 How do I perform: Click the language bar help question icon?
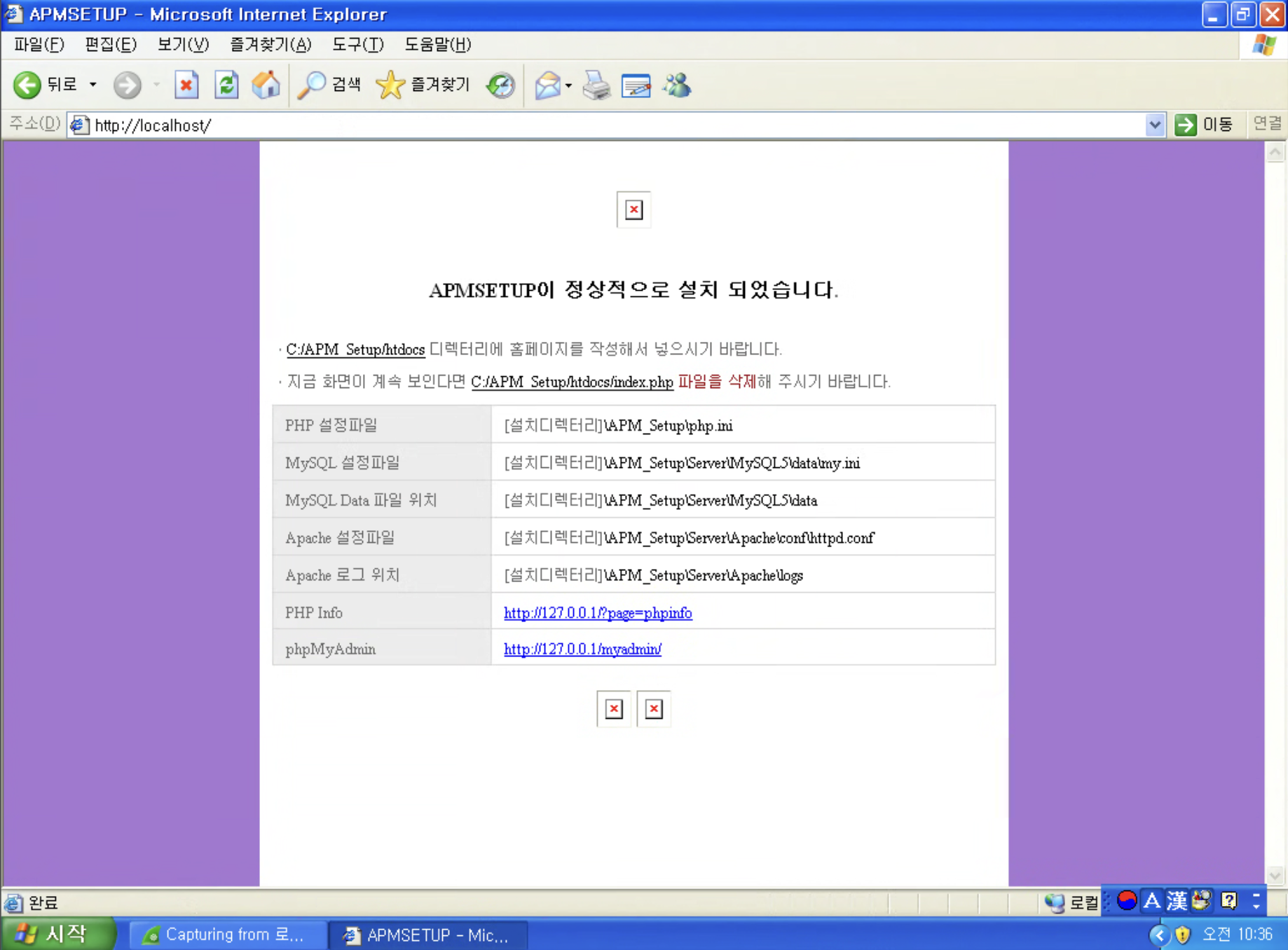coord(1229,900)
